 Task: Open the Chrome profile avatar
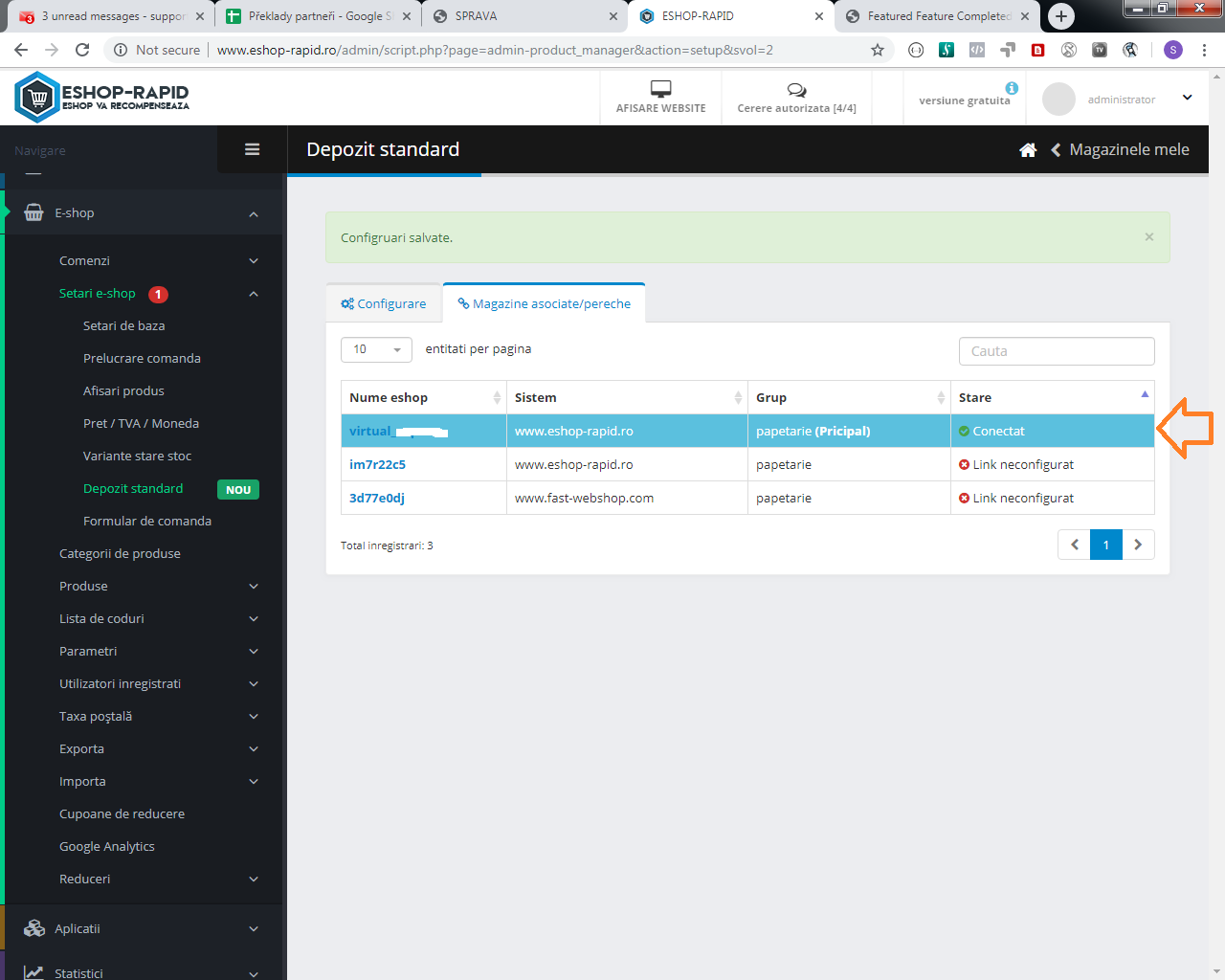(x=1173, y=50)
